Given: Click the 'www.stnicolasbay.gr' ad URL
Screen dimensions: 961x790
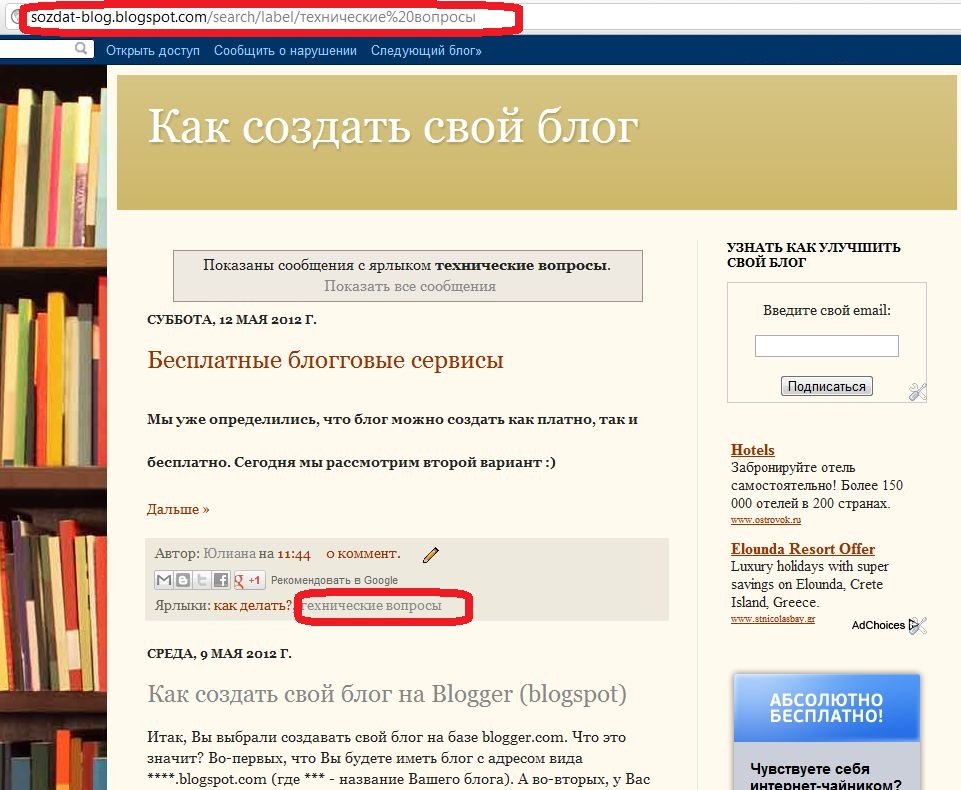Looking at the screenshot, I should [773, 619].
